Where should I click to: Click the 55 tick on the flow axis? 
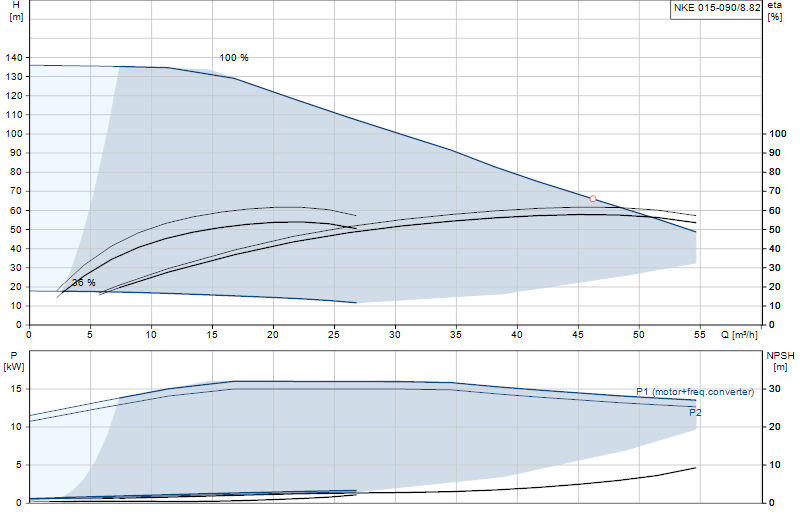tap(699, 335)
